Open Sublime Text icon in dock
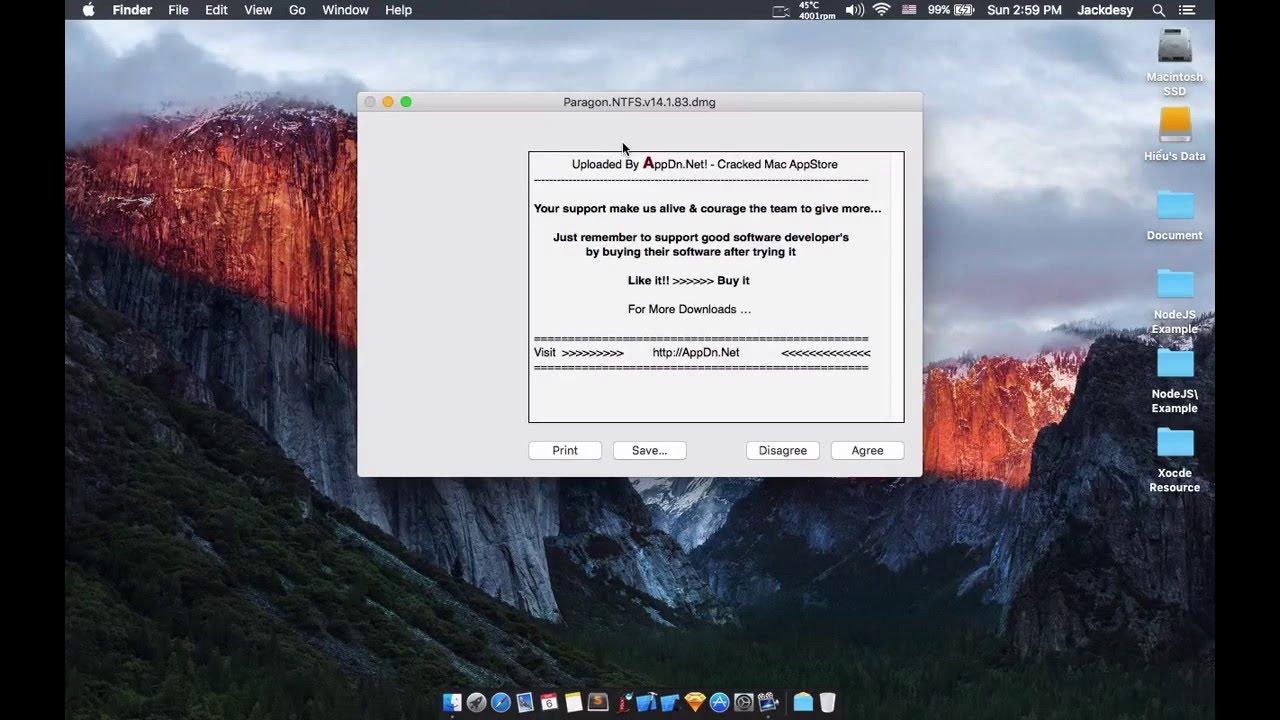The image size is (1280, 720). point(598,703)
